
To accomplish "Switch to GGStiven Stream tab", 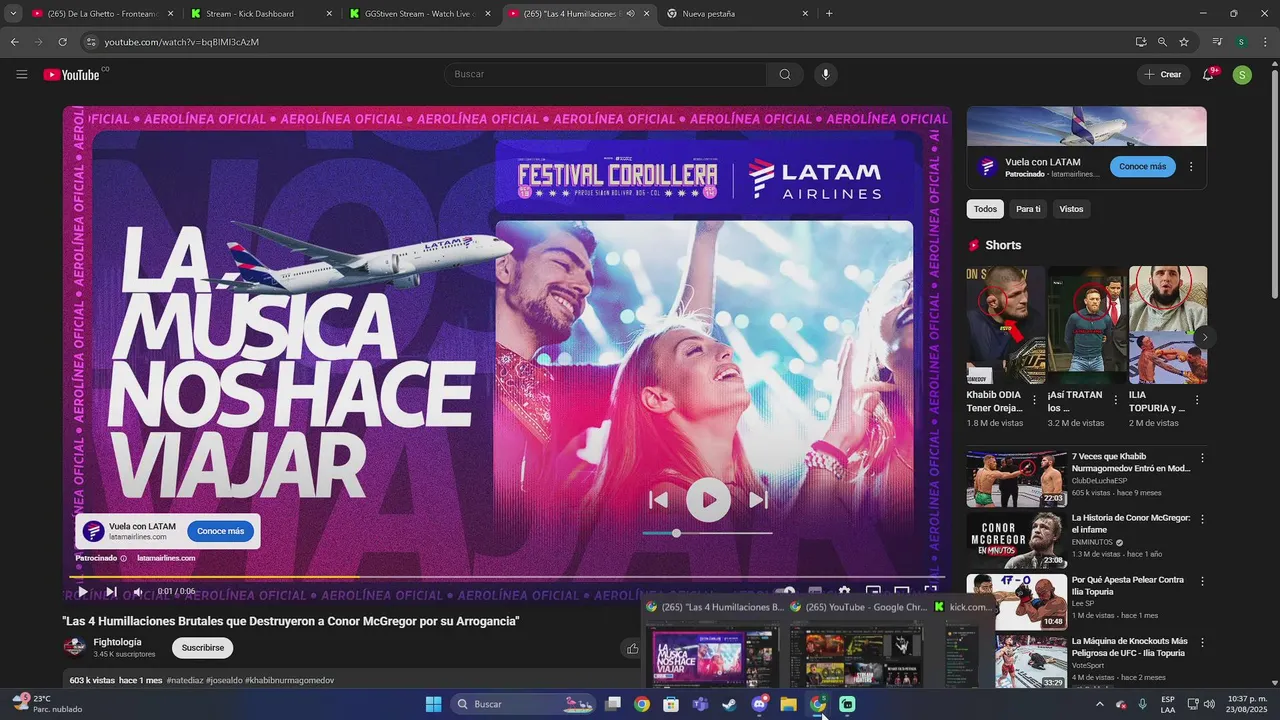I will 421,14.
